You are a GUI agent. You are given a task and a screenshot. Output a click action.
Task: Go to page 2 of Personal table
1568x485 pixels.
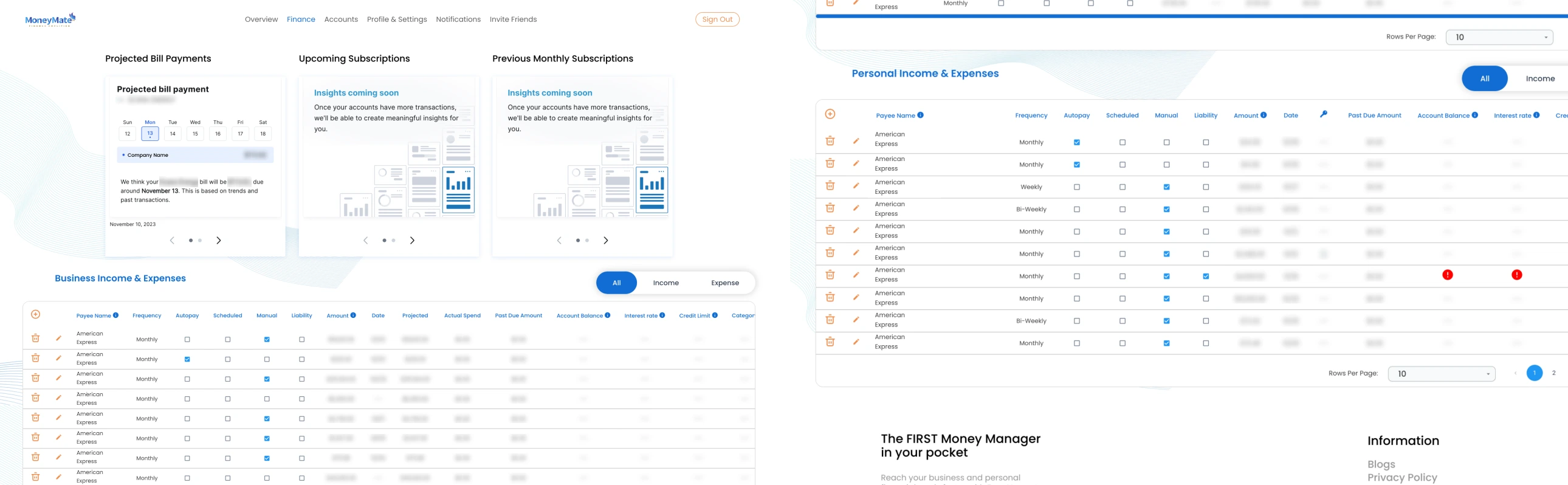pos(1554,373)
